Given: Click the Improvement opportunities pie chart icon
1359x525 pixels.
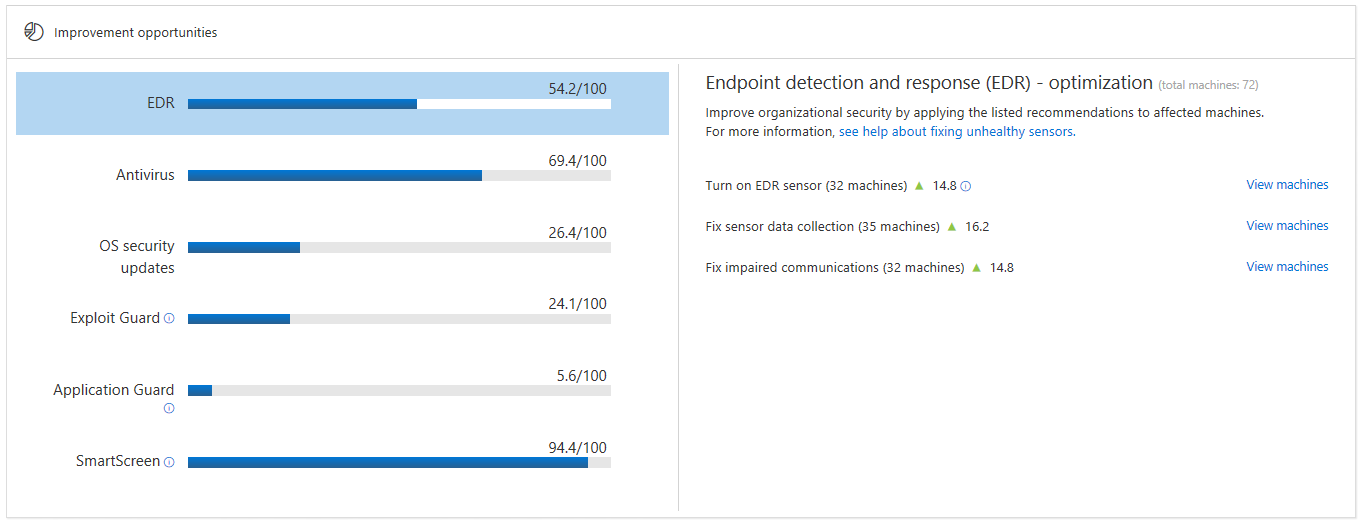Looking at the screenshot, I should [x=34, y=32].
